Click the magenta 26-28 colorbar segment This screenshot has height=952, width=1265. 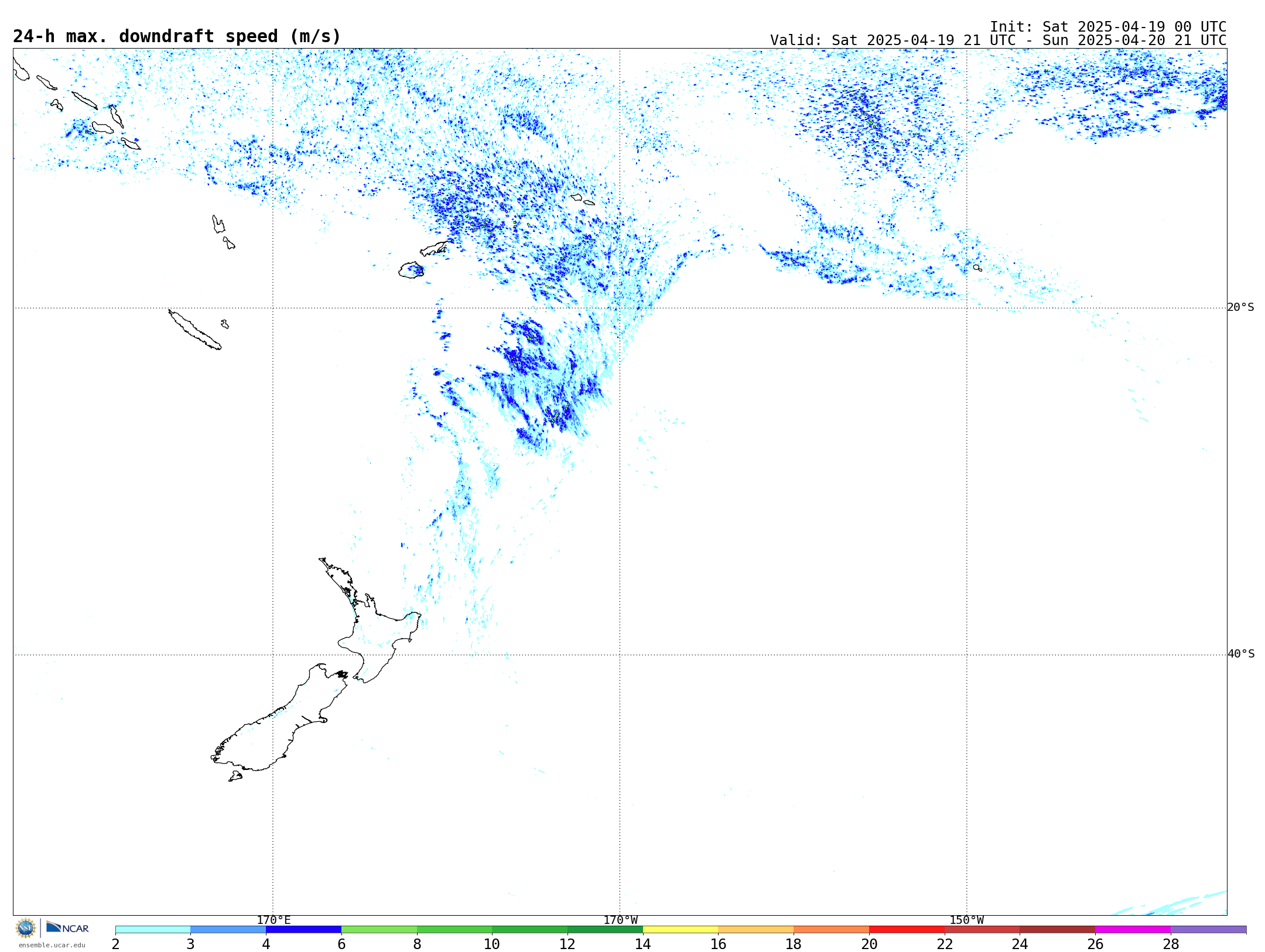(x=1133, y=930)
